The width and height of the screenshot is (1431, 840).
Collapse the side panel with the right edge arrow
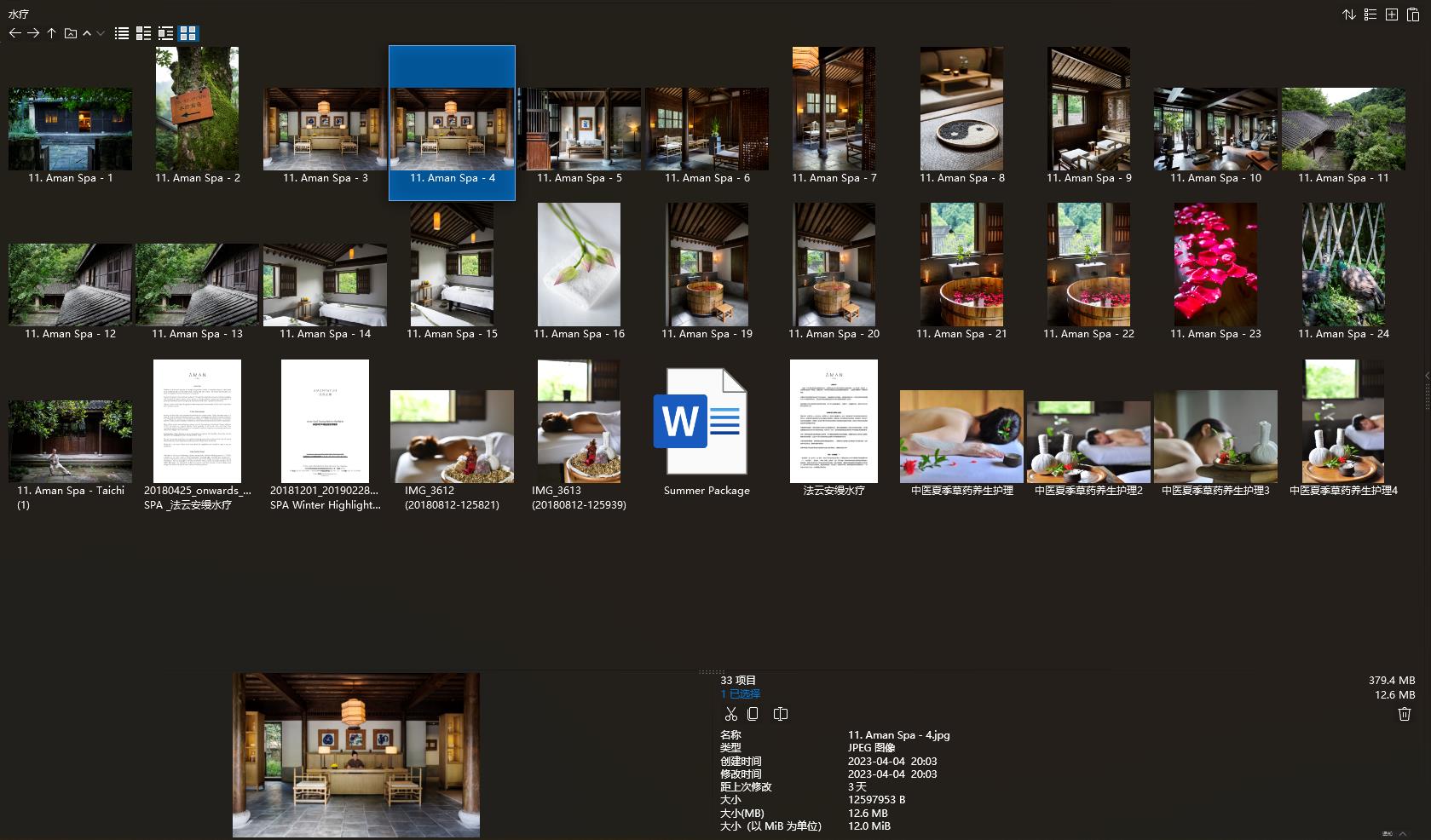coord(1428,376)
